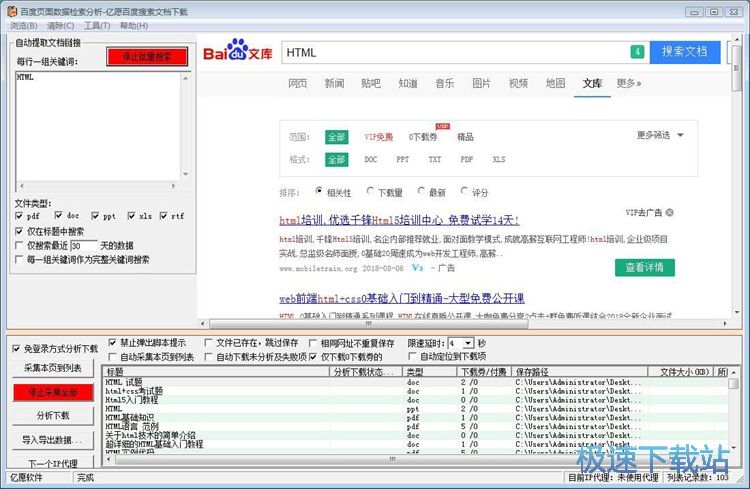Expand the 更多» tab list

pyautogui.click(x=629, y=83)
